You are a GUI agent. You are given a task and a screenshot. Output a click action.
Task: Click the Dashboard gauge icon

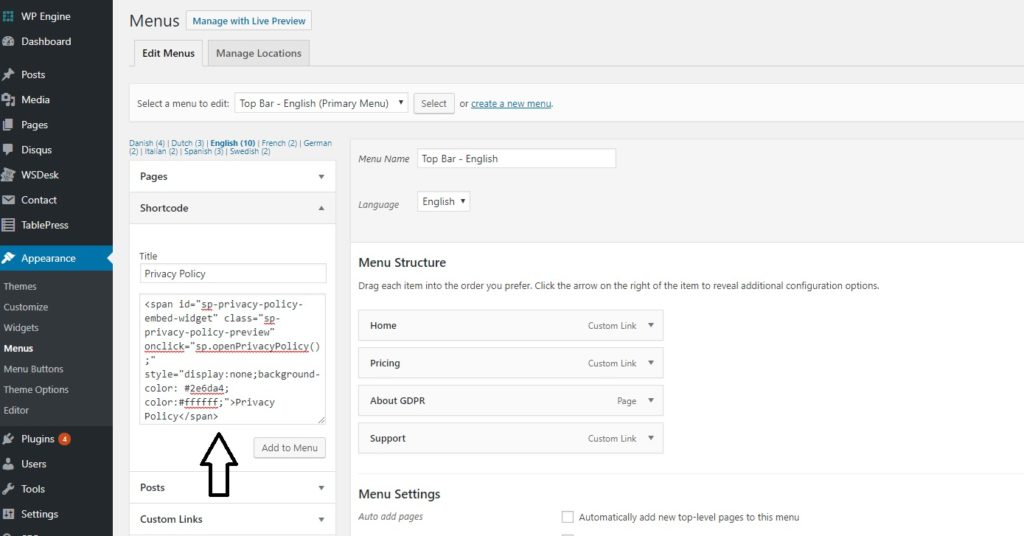(8, 41)
